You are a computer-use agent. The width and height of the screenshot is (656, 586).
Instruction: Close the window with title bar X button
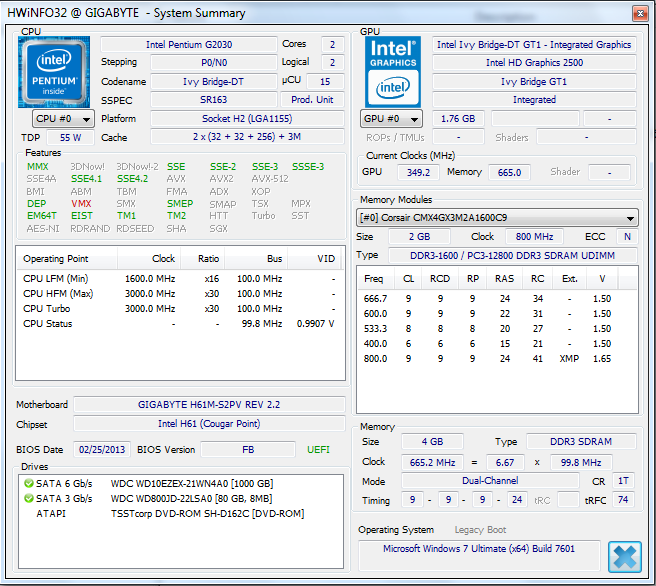click(x=639, y=12)
